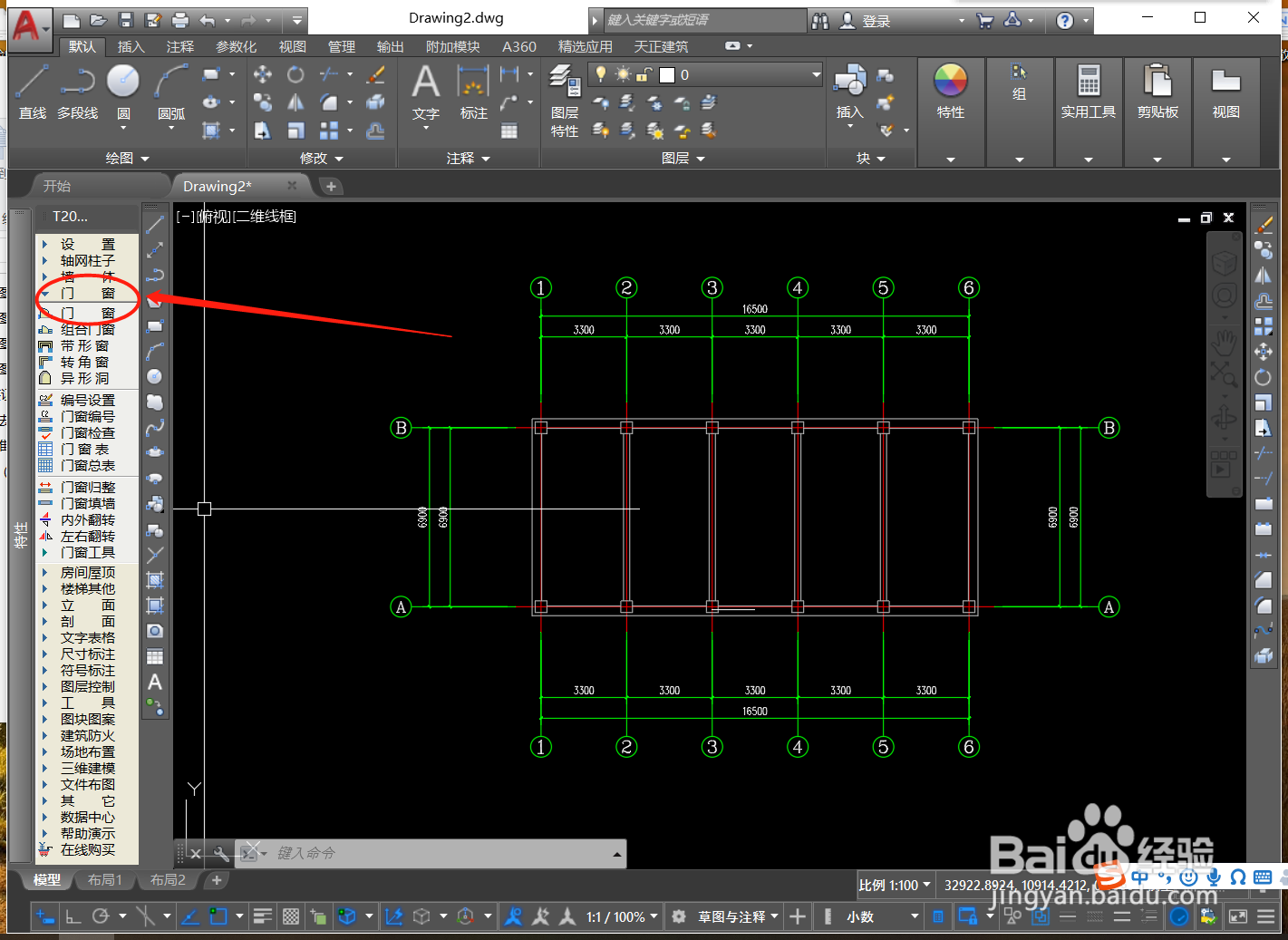Open the 插入 (Insert) ribbon tab
1288x940 pixels.
click(131, 46)
